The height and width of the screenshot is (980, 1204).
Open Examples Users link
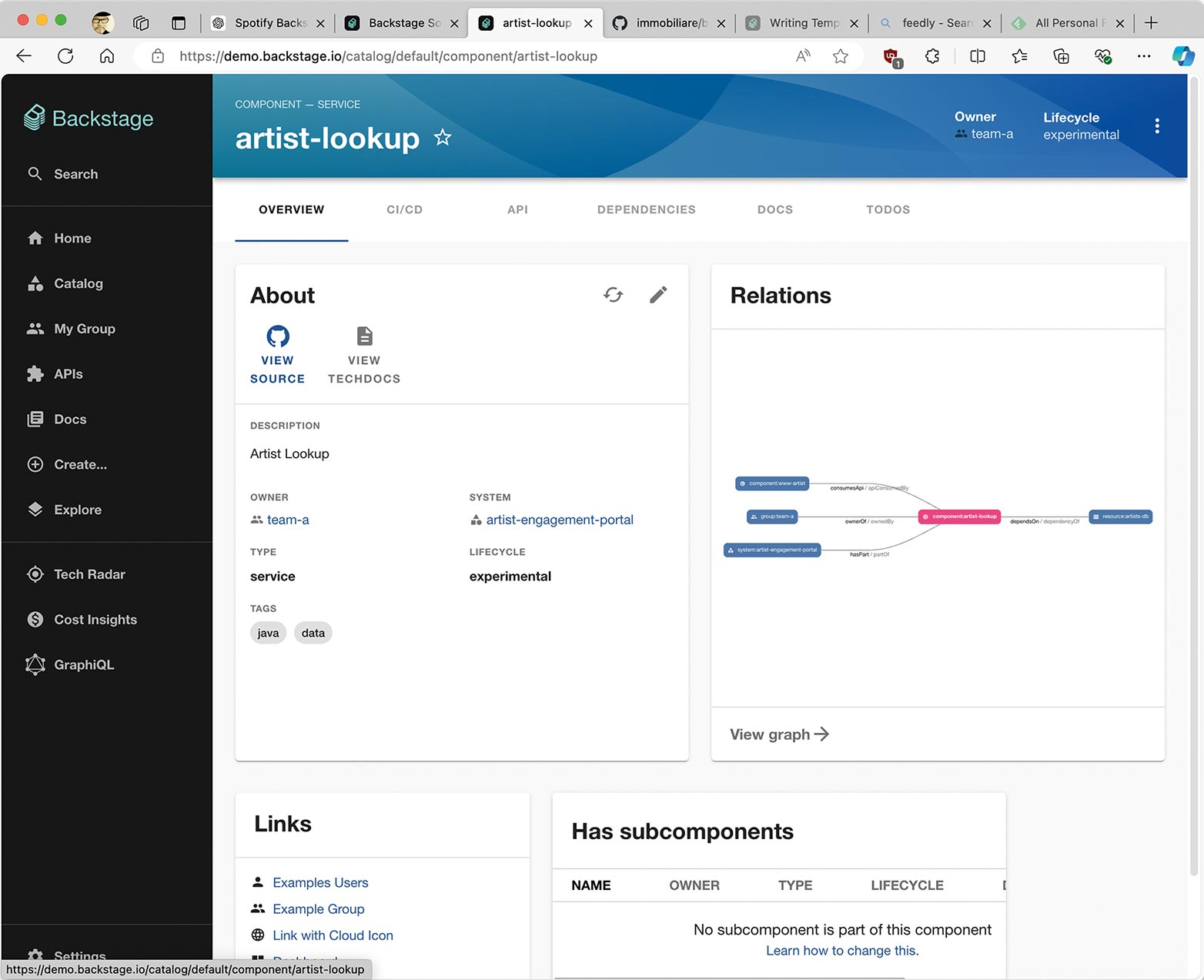[x=320, y=882]
